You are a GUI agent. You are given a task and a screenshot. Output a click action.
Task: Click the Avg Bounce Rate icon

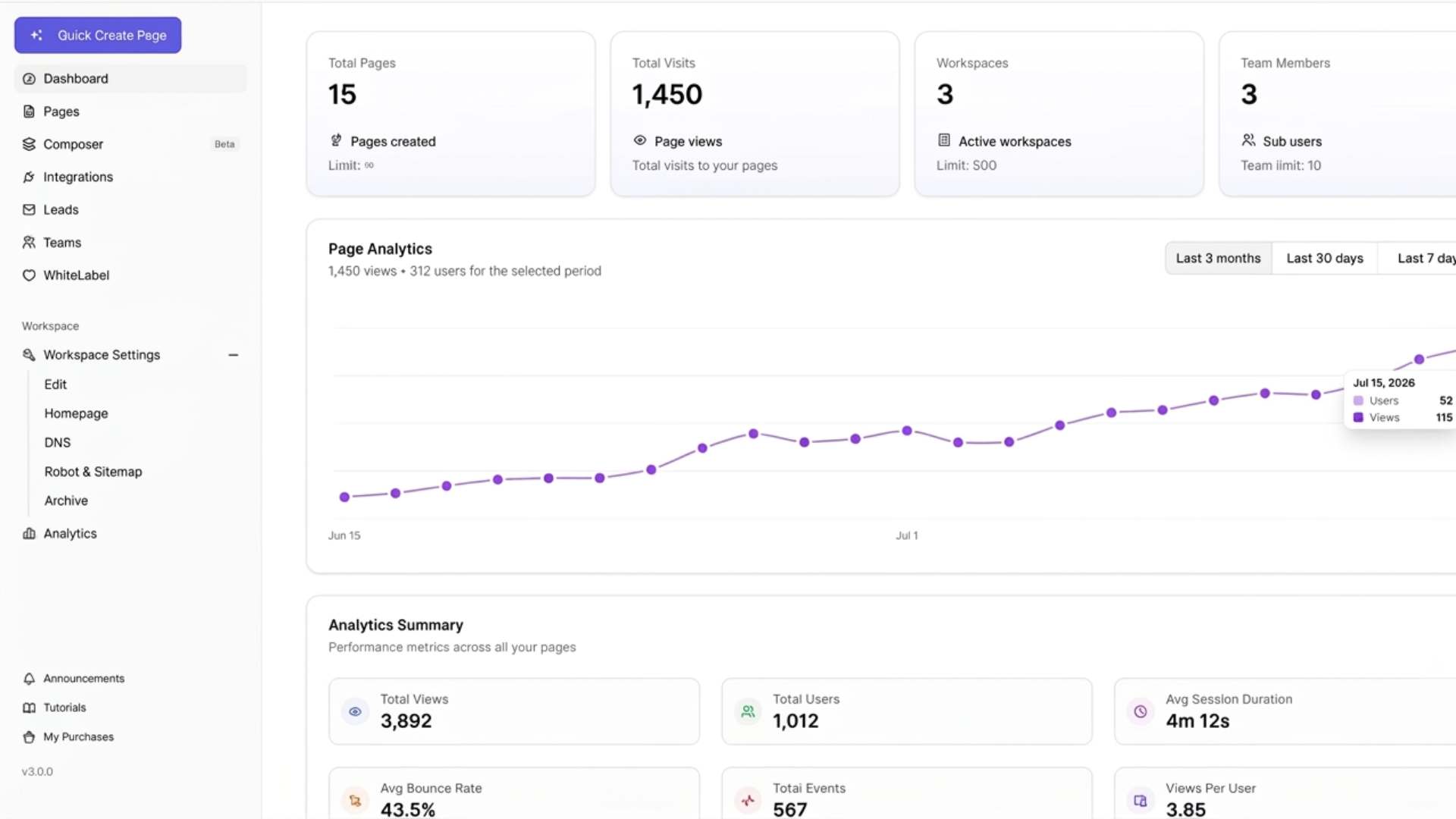coord(355,800)
